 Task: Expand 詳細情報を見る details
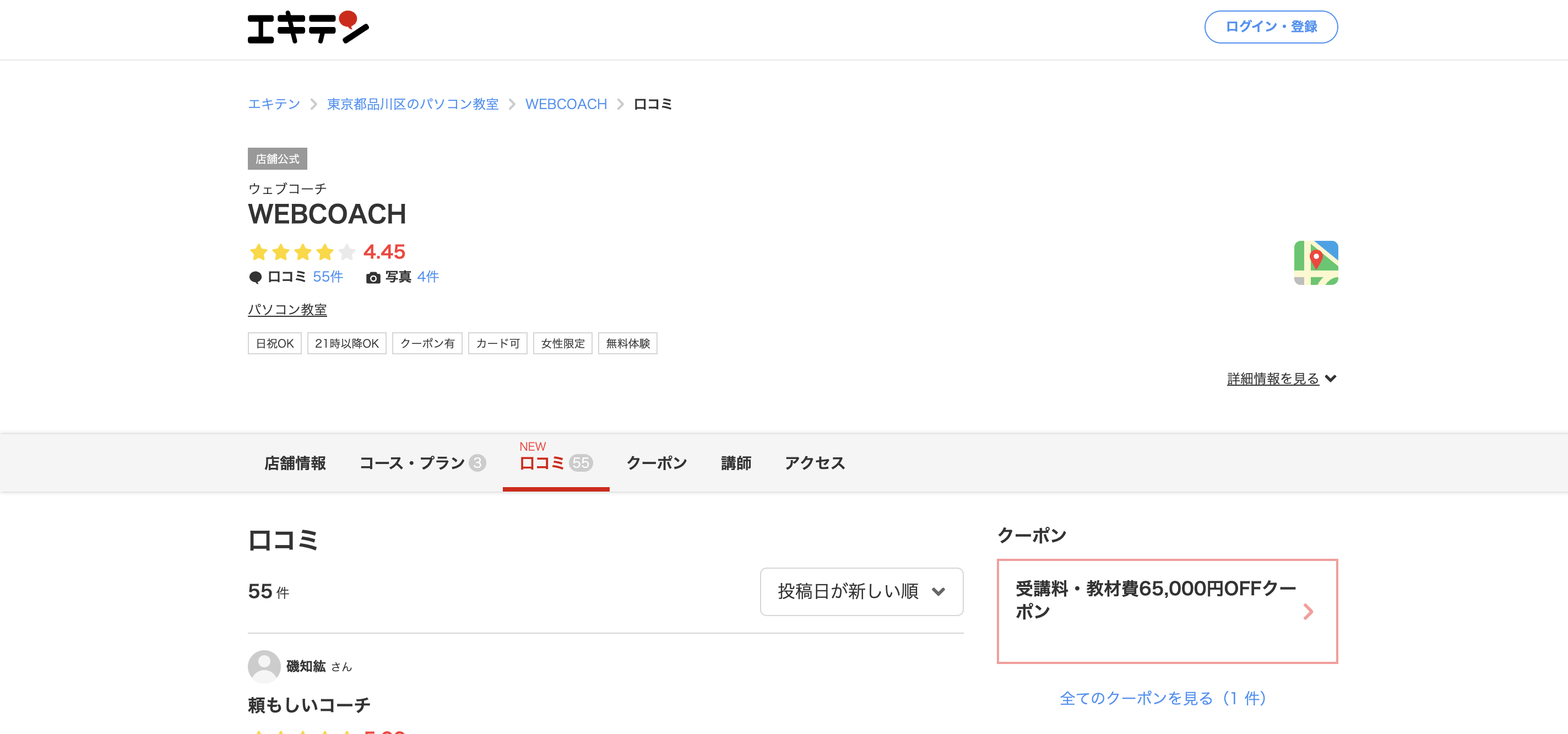tap(1281, 378)
